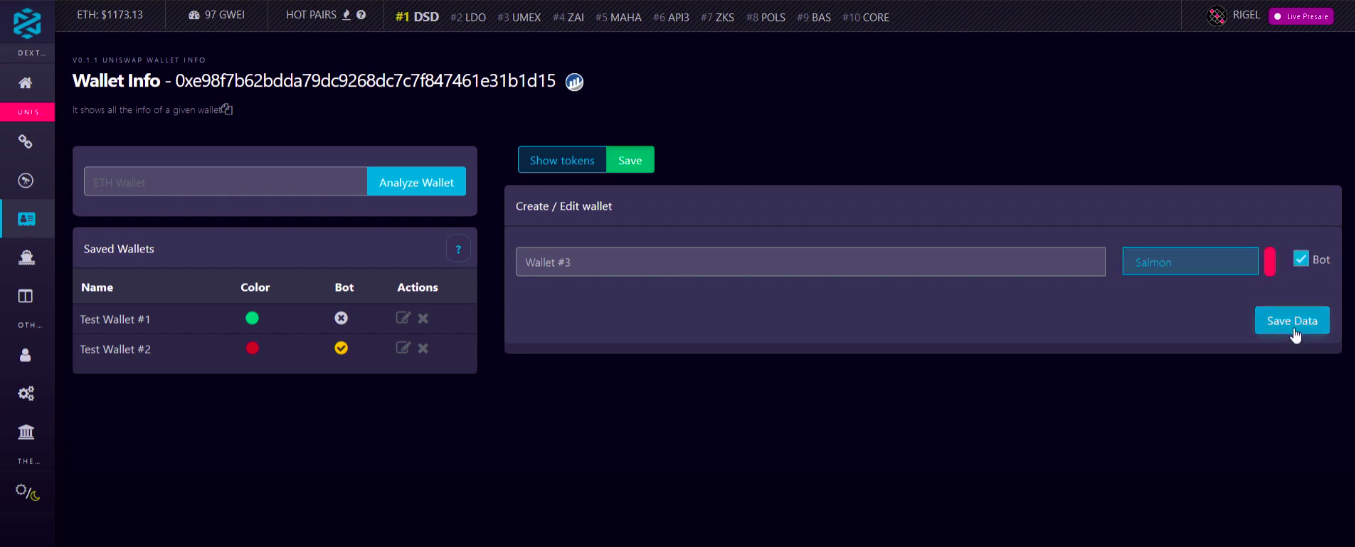
Task: Click the wallet address 0xe98f7b62 text
Action: pos(365,82)
